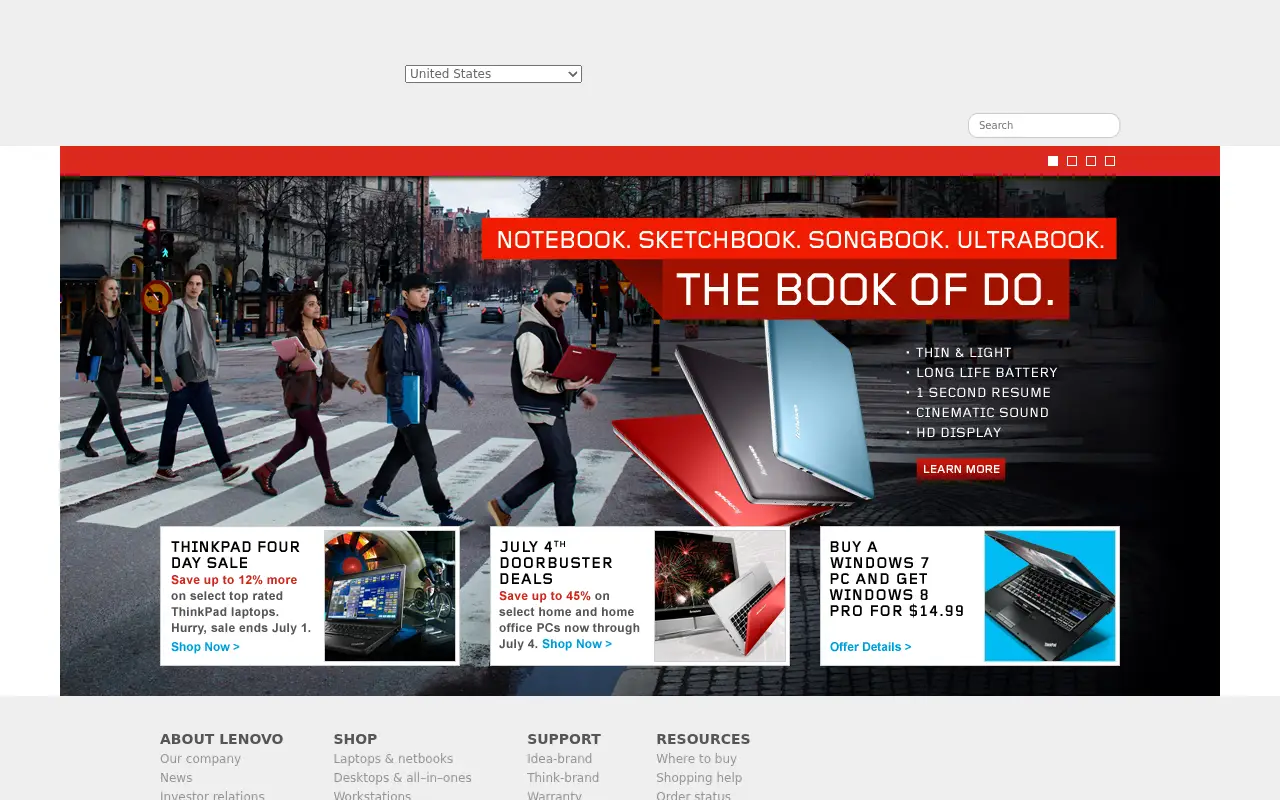Viewport: 1280px width, 800px height.
Task: Open the Our company footer link
Action: [x=200, y=759]
